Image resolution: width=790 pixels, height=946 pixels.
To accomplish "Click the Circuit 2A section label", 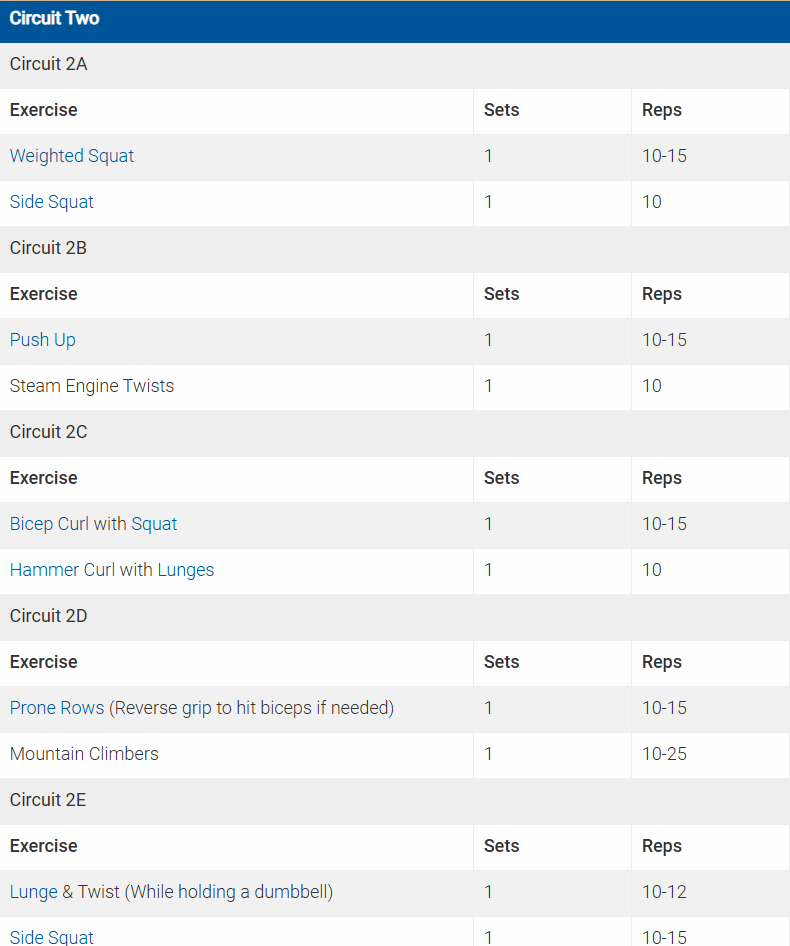I will pyautogui.click(x=49, y=64).
